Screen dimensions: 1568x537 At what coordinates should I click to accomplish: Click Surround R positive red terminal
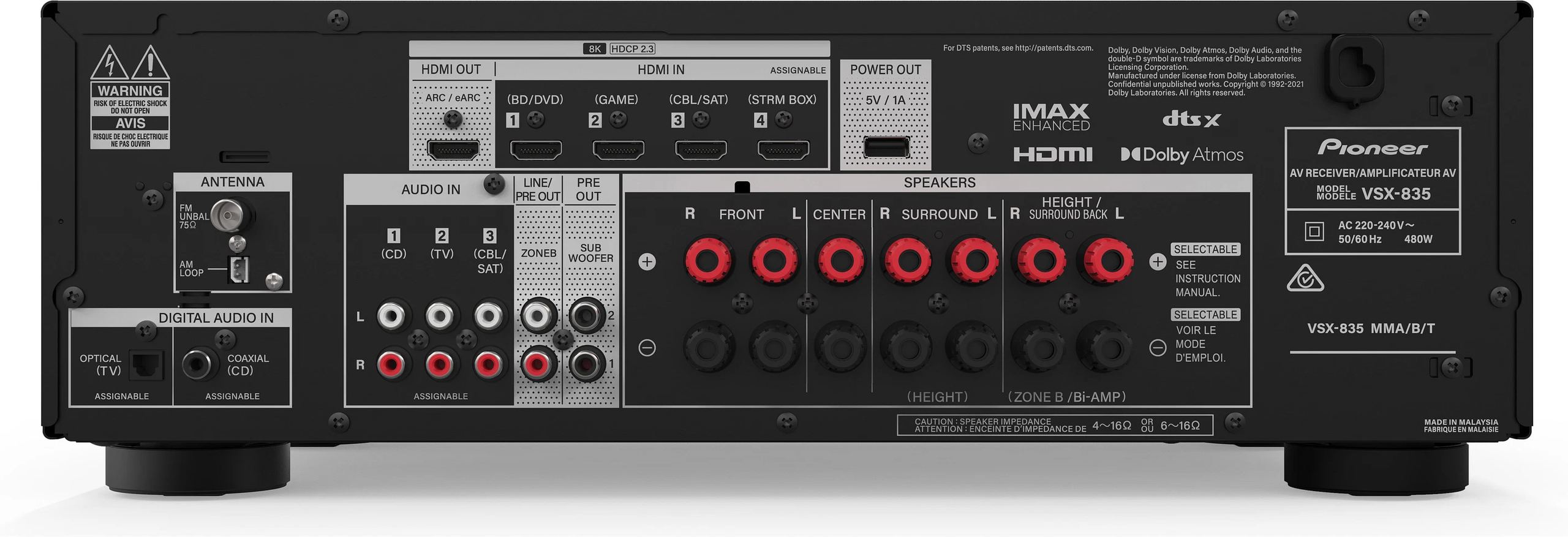click(905, 261)
